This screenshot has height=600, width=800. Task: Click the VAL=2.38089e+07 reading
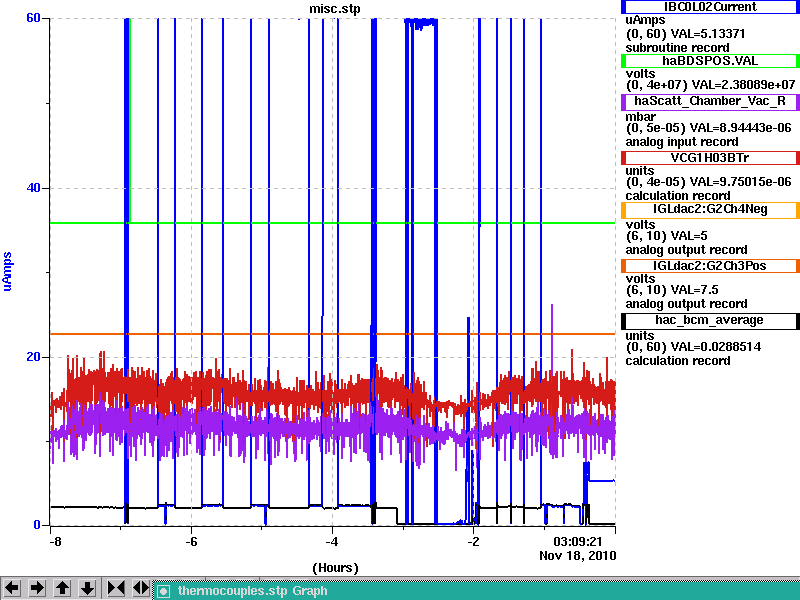743,84
